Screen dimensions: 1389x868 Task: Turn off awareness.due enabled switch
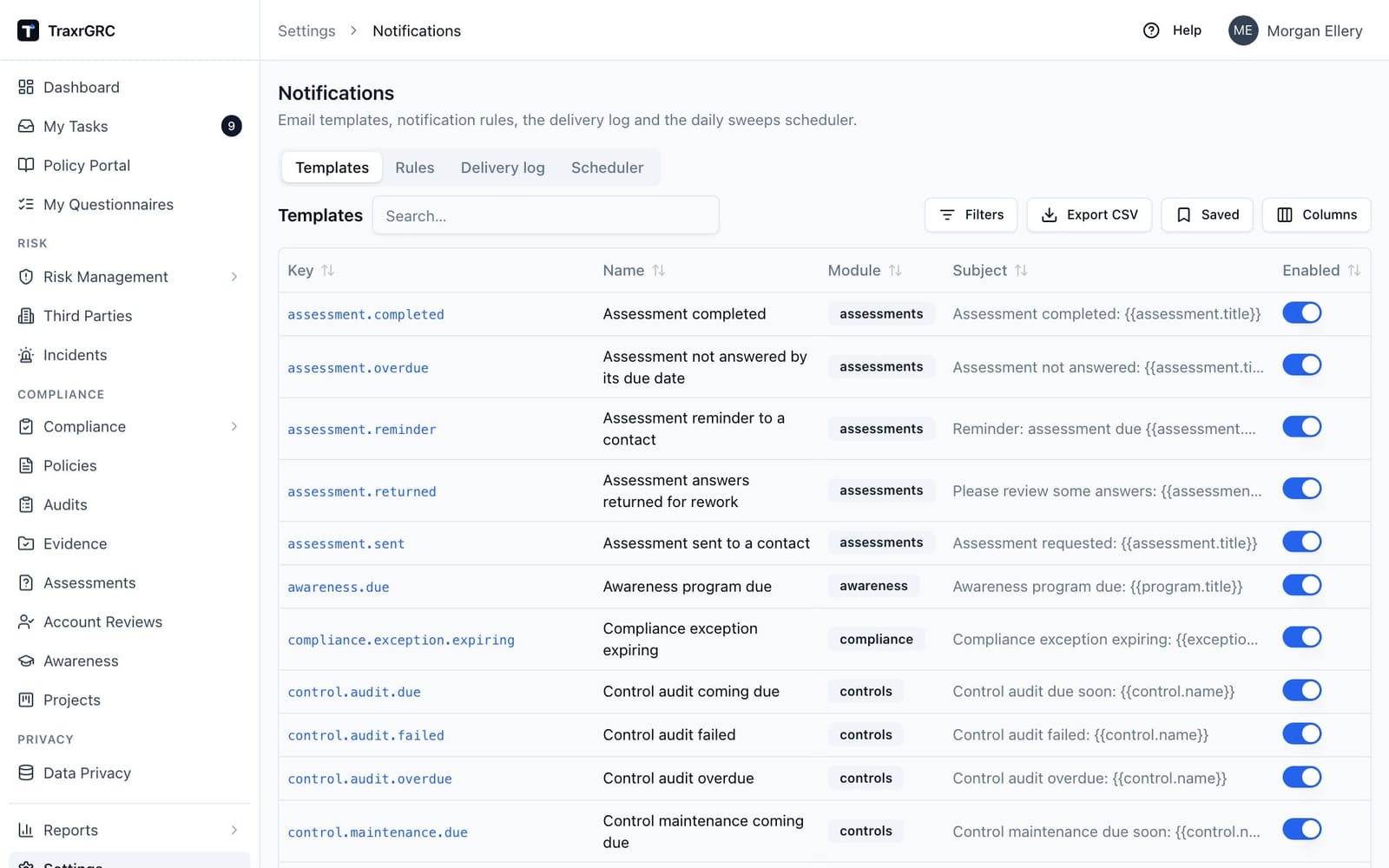[1301, 585]
